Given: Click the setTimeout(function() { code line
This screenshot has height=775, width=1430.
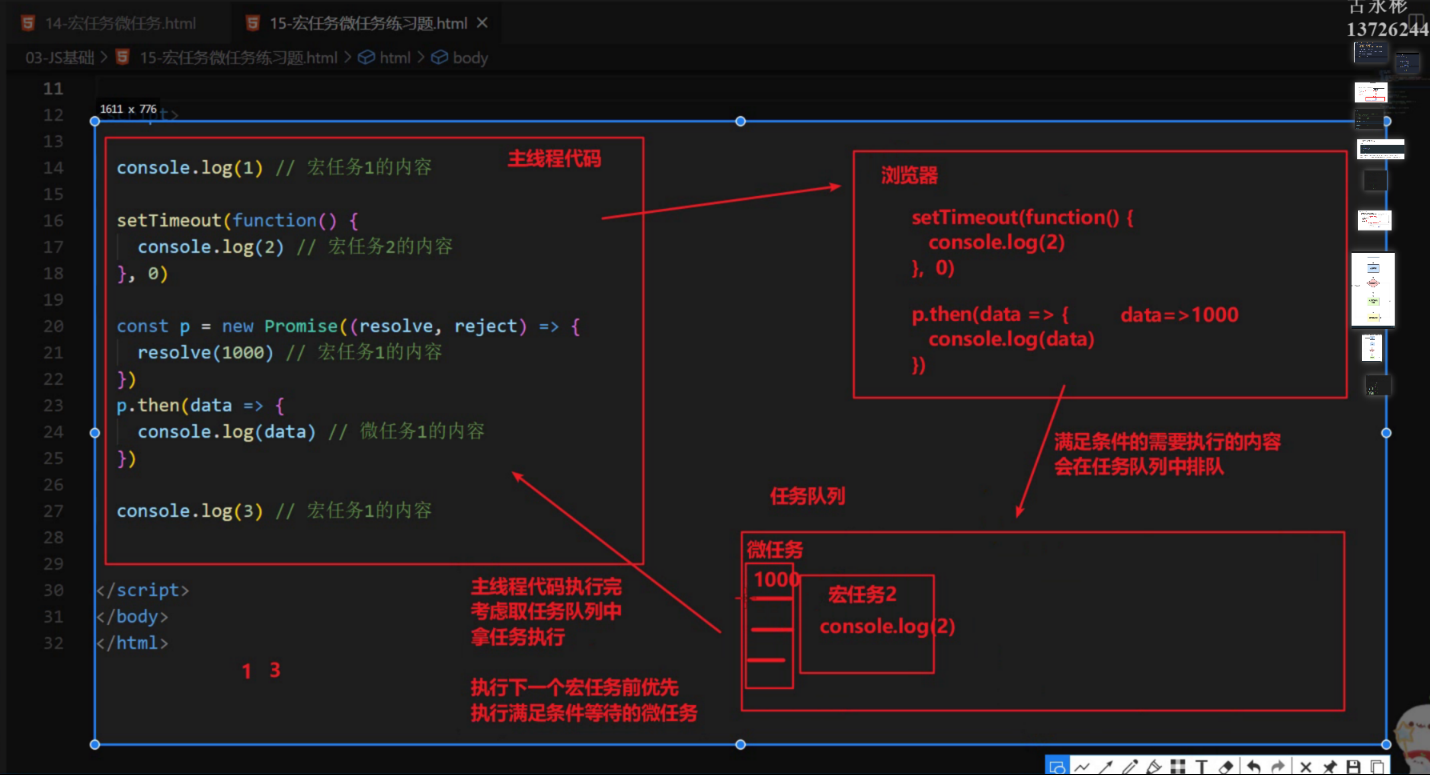Looking at the screenshot, I should coord(237,220).
